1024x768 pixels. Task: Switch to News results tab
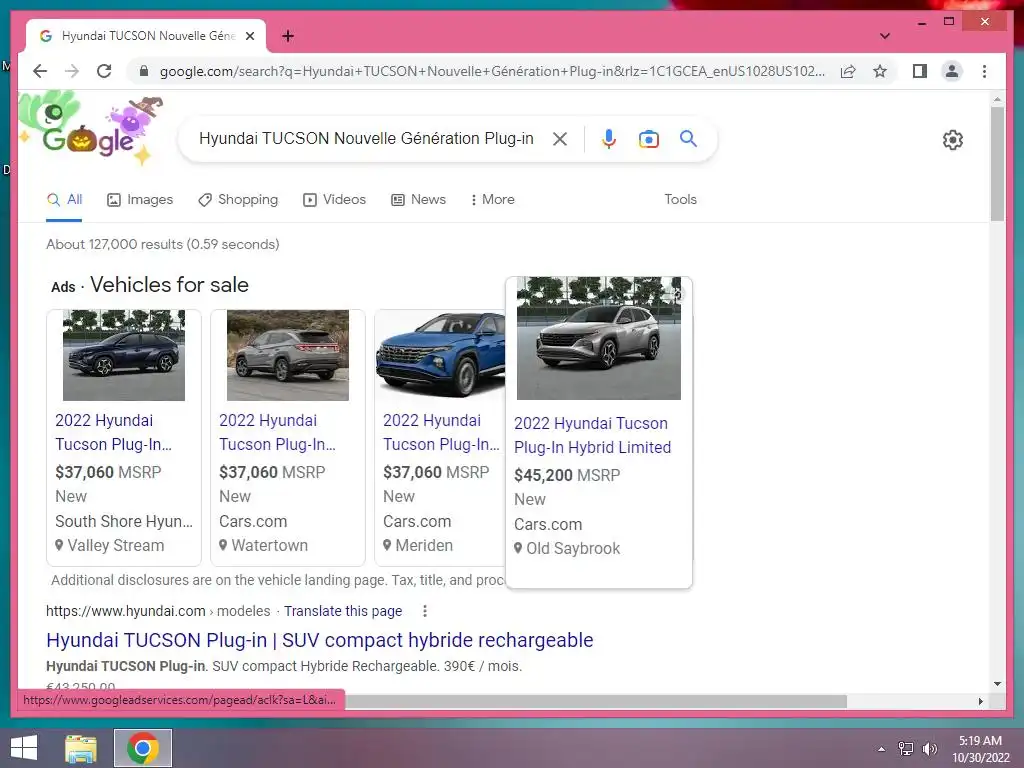(419, 200)
